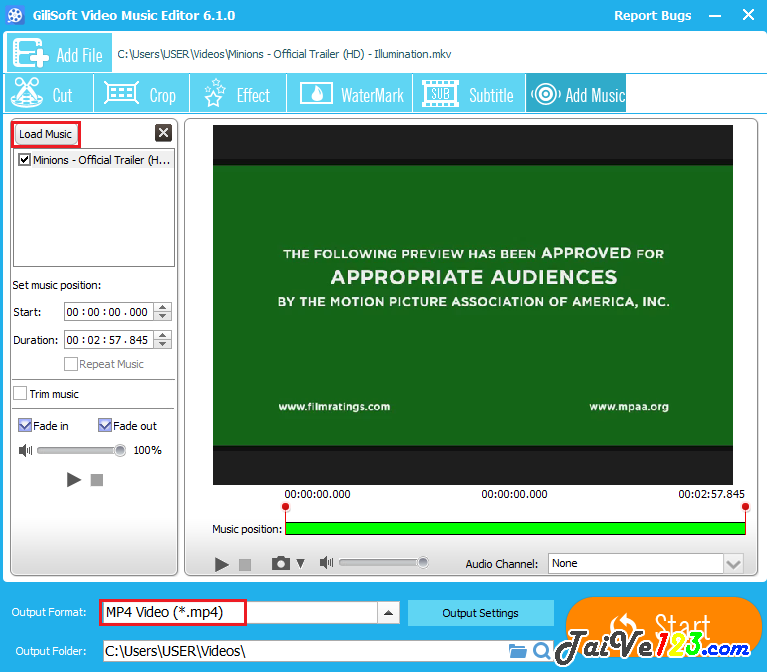Toggle the Fade in checkbox
This screenshot has height=672, width=767.
25,426
